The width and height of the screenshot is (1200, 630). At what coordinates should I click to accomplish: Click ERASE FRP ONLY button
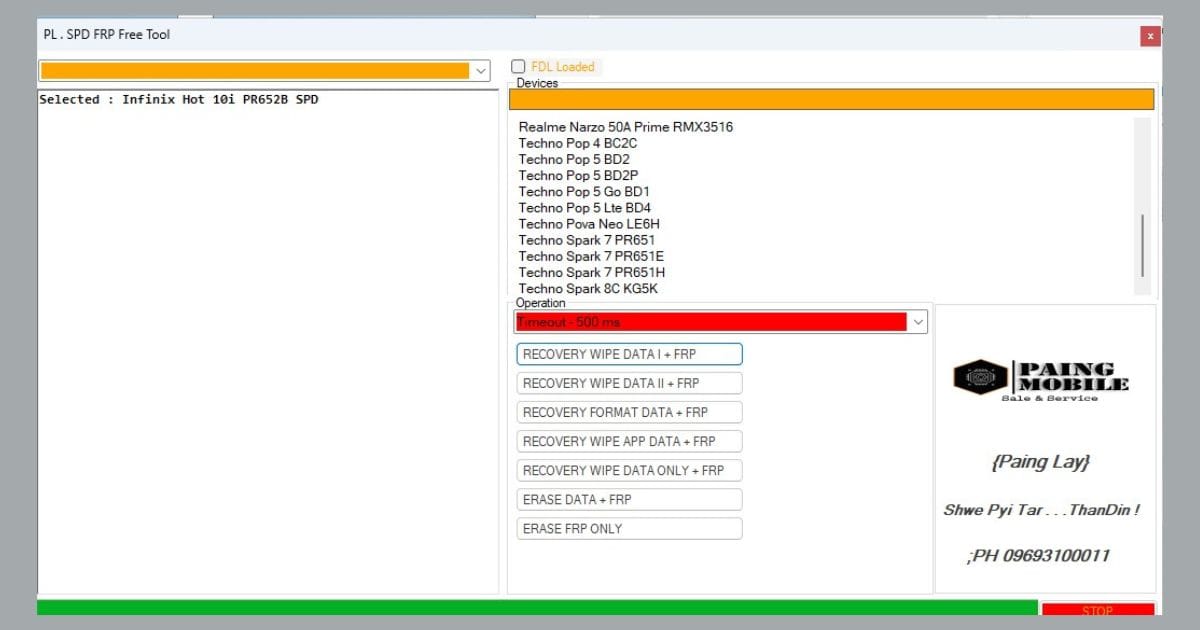[629, 528]
